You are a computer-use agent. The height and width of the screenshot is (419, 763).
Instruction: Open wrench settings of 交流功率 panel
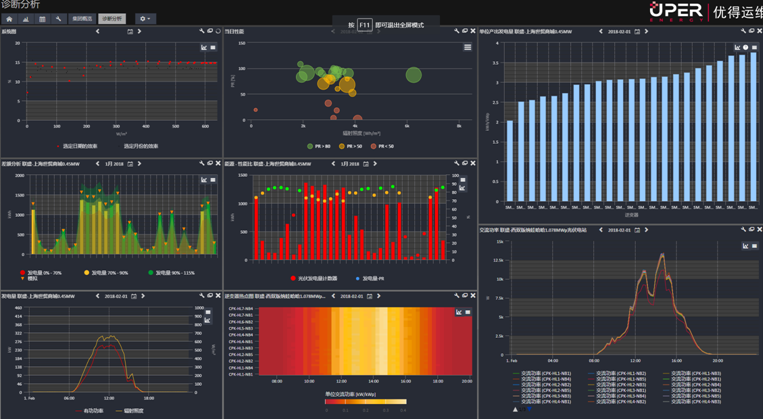pos(743,229)
